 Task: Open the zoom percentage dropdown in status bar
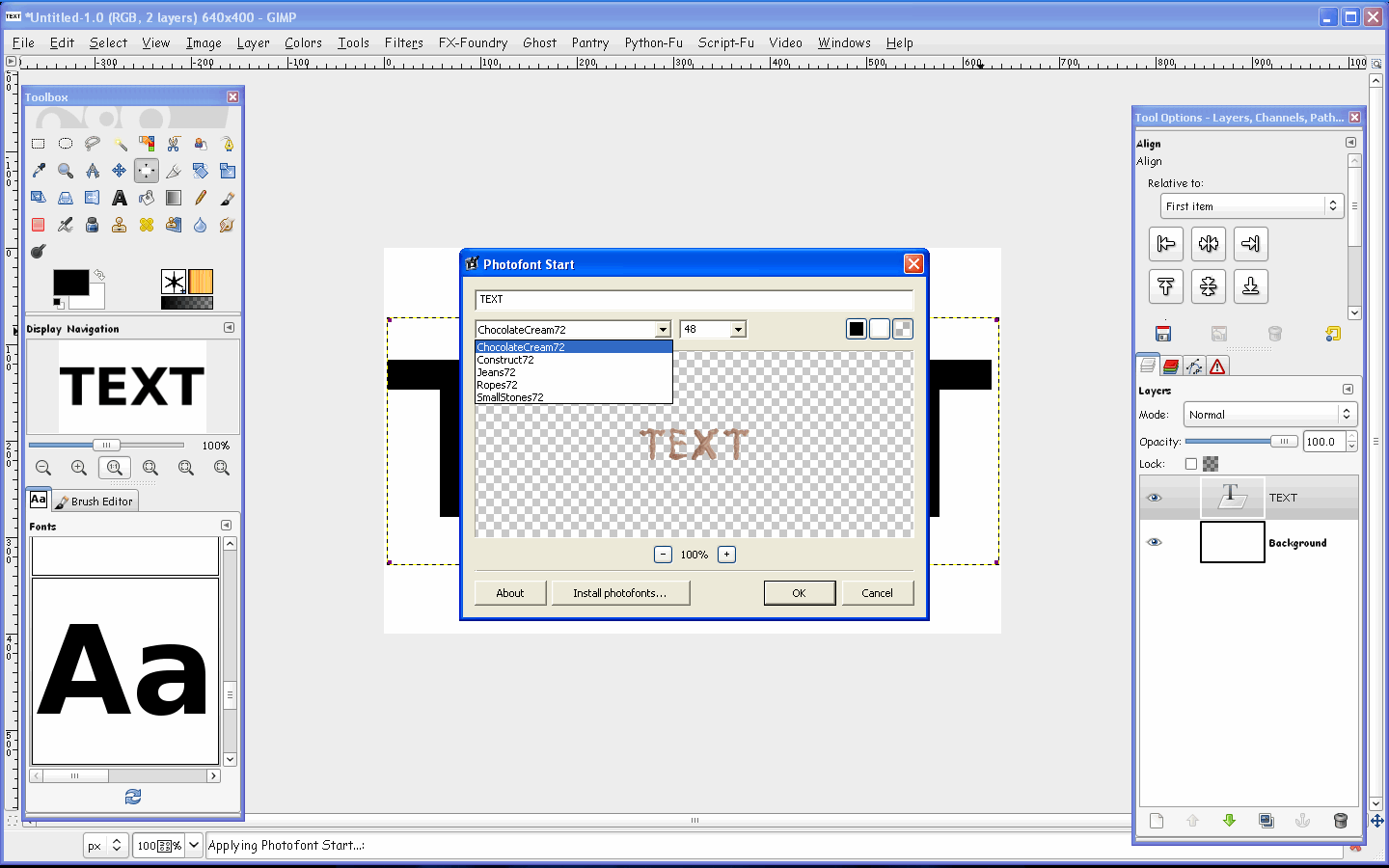click(194, 846)
